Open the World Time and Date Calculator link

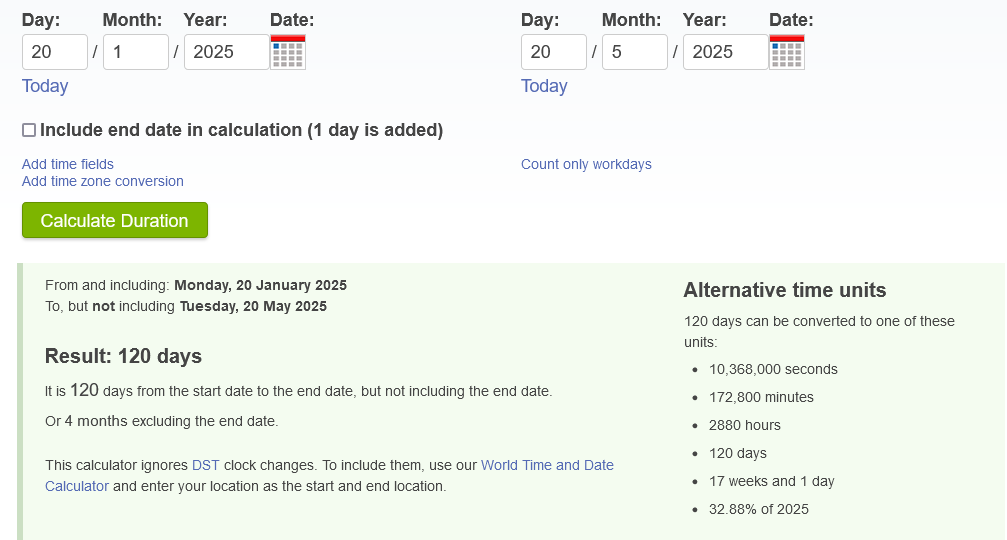point(547,465)
